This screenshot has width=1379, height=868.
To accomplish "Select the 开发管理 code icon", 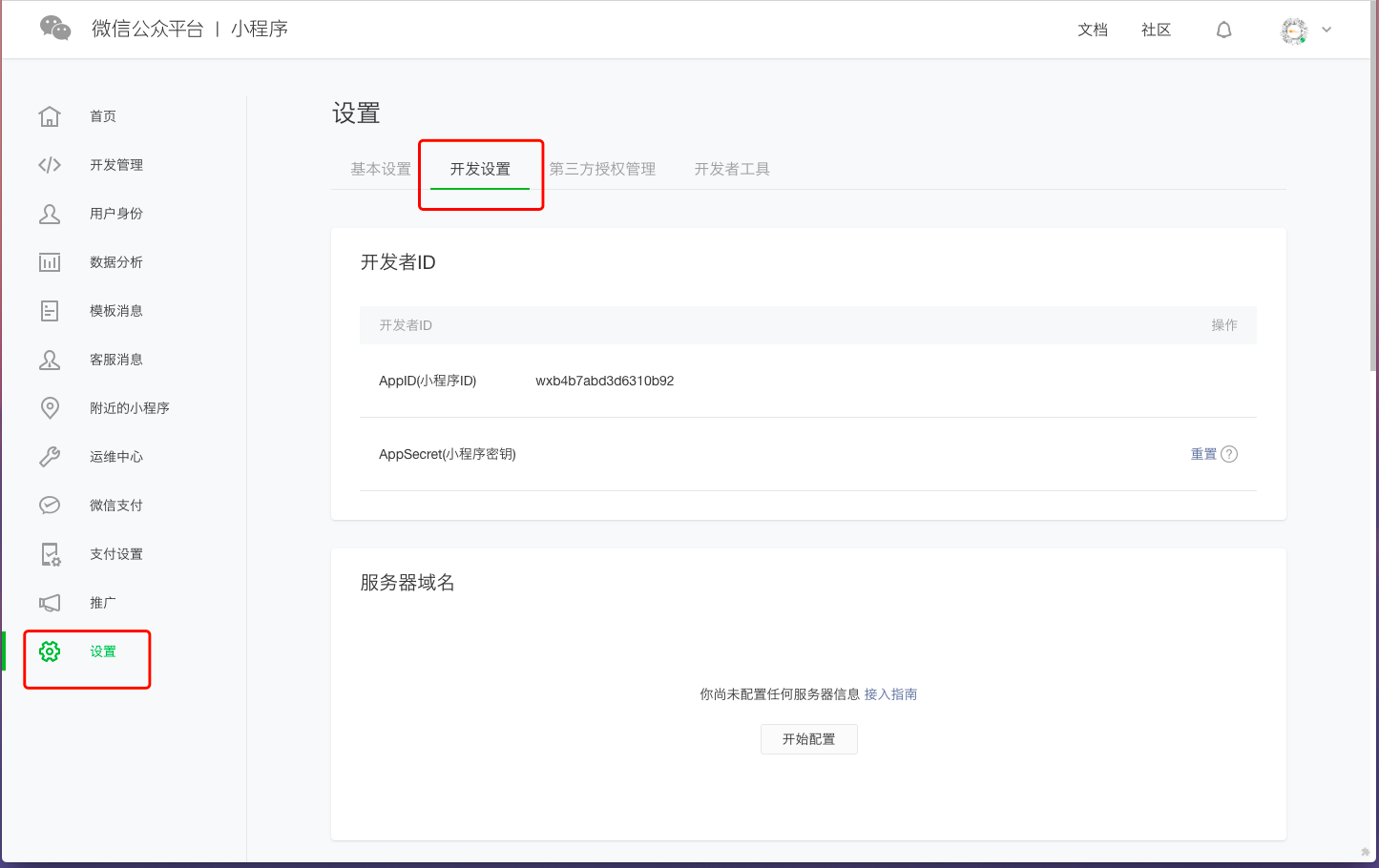I will coord(50,164).
